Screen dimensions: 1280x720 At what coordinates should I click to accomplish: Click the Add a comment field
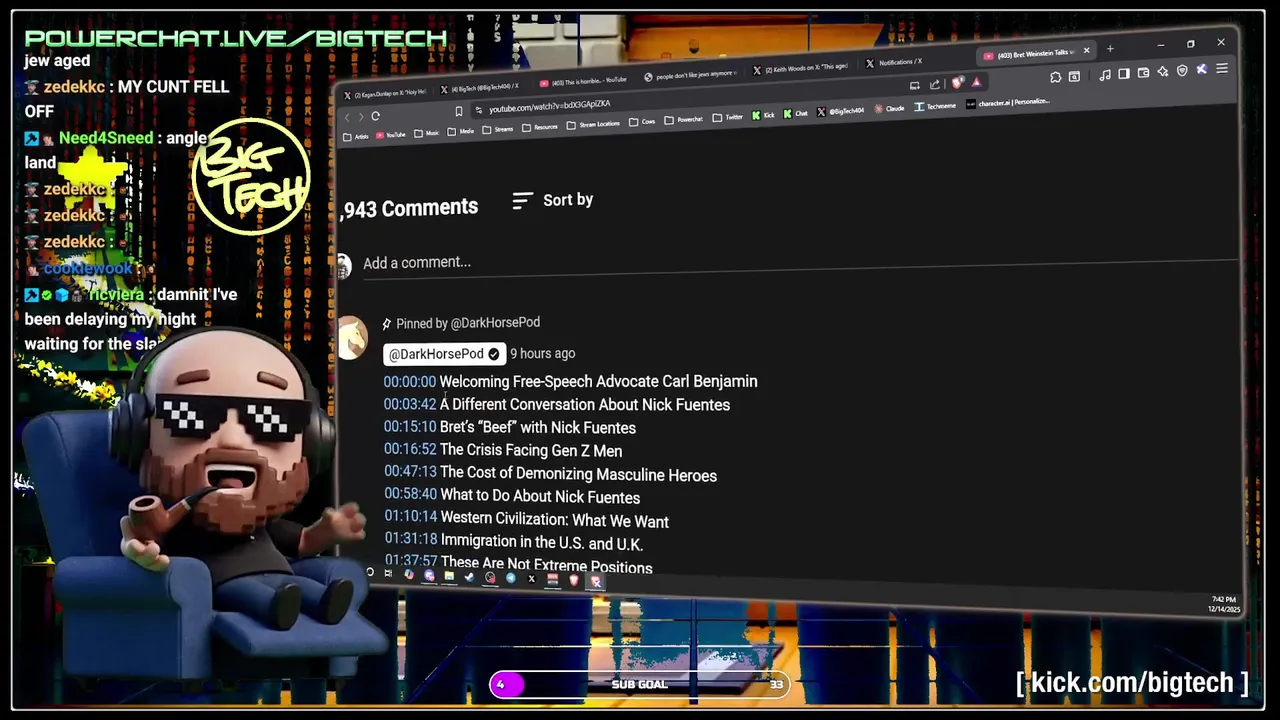coord(800,263)
